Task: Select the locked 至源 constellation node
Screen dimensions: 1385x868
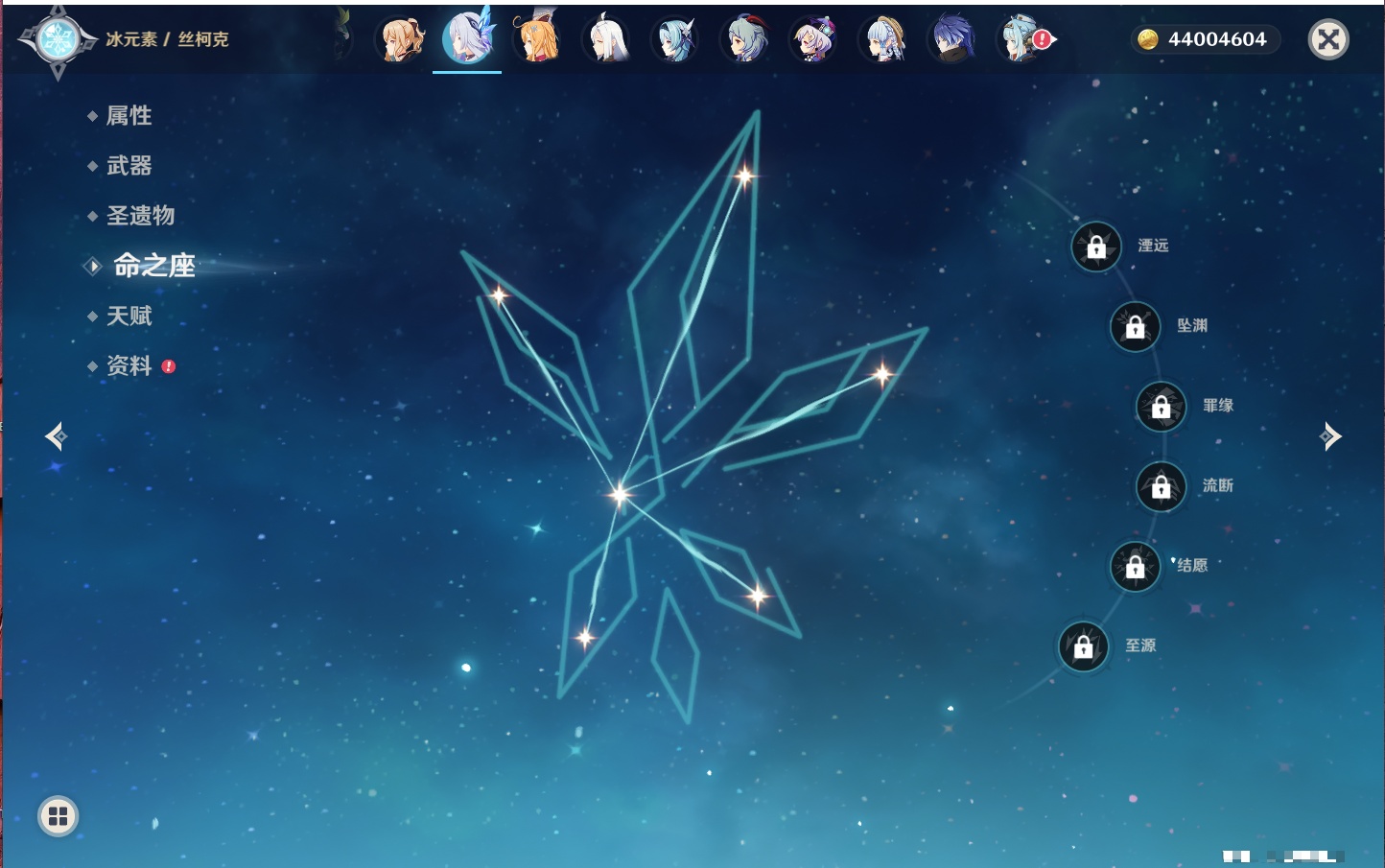Action: [x=1084, y=647]
